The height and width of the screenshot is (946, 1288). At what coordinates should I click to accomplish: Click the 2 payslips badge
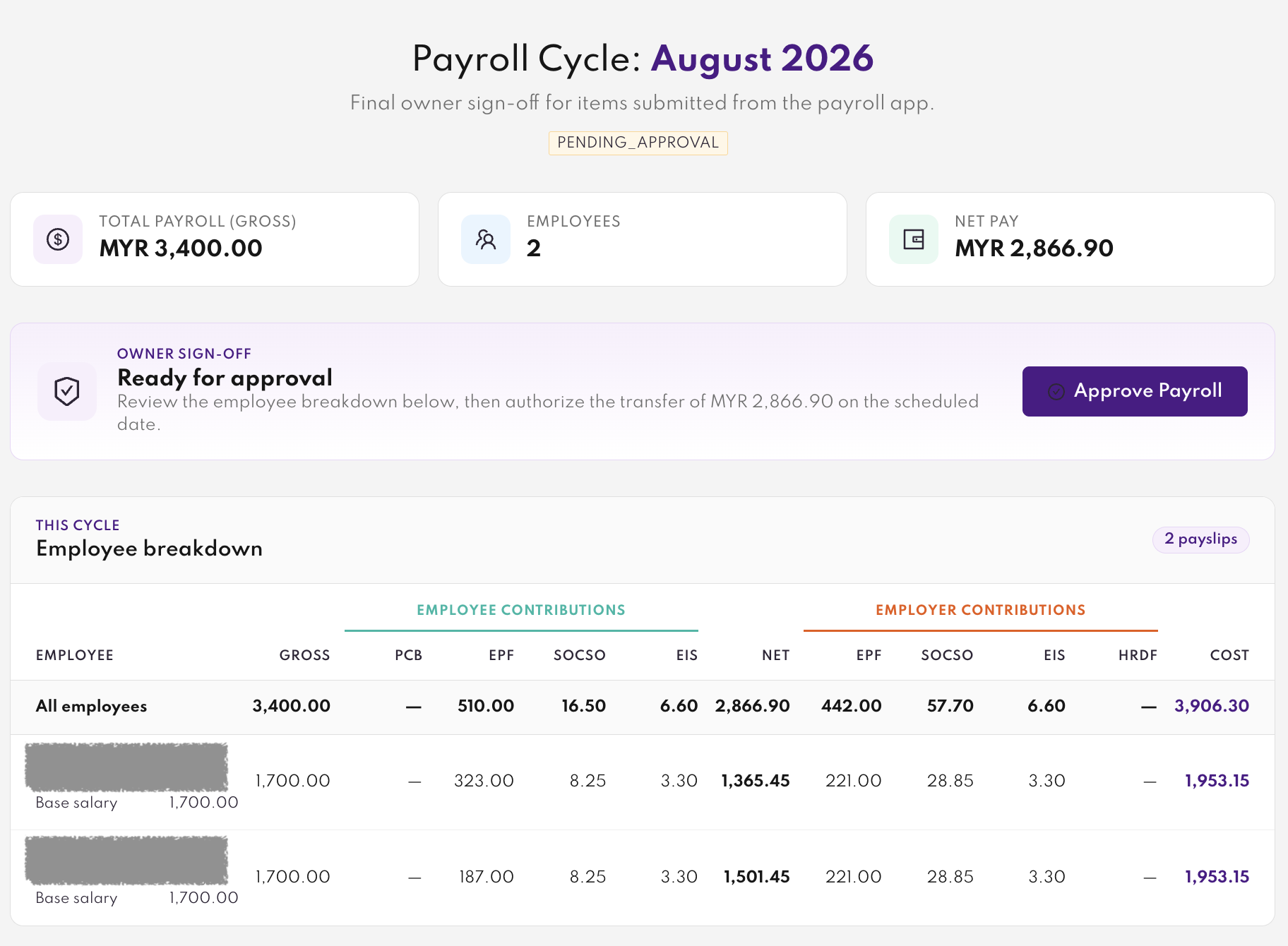point(1201,539)
